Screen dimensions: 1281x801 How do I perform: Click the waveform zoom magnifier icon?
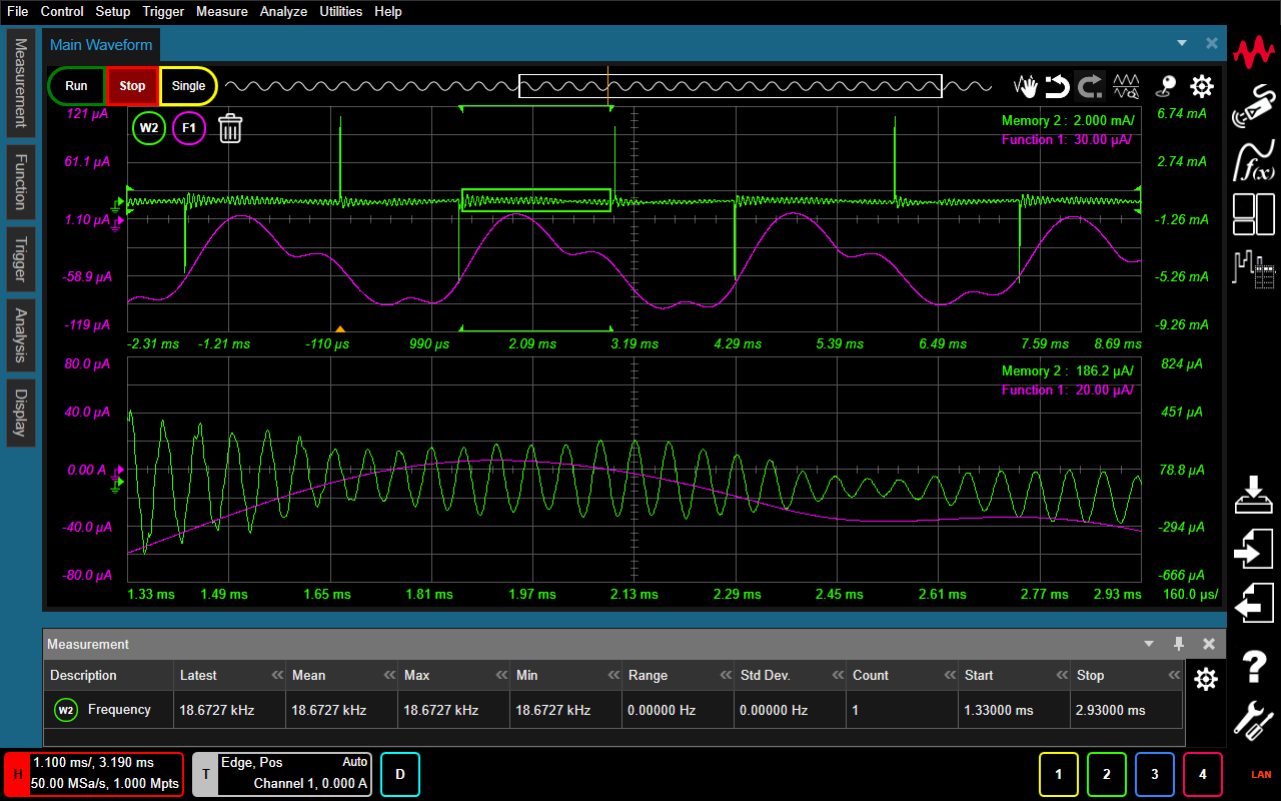(1127, 86)
